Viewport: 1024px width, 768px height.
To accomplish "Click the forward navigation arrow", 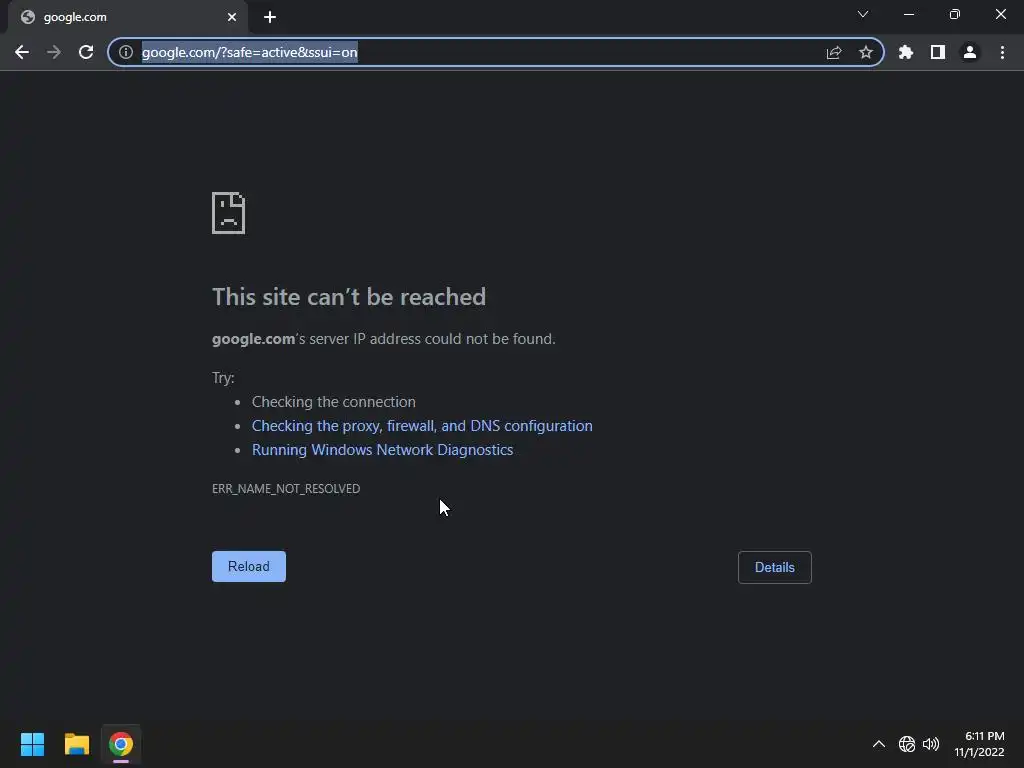I will tap(54, 52).
